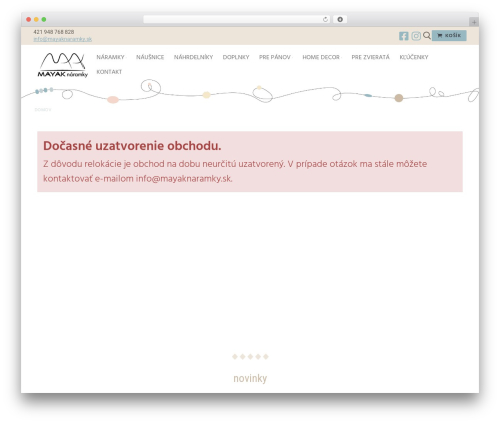Click the Dočasné uzatvorenie obchodu heading
The width and height of the screenshot is (500, 423).
132,146
